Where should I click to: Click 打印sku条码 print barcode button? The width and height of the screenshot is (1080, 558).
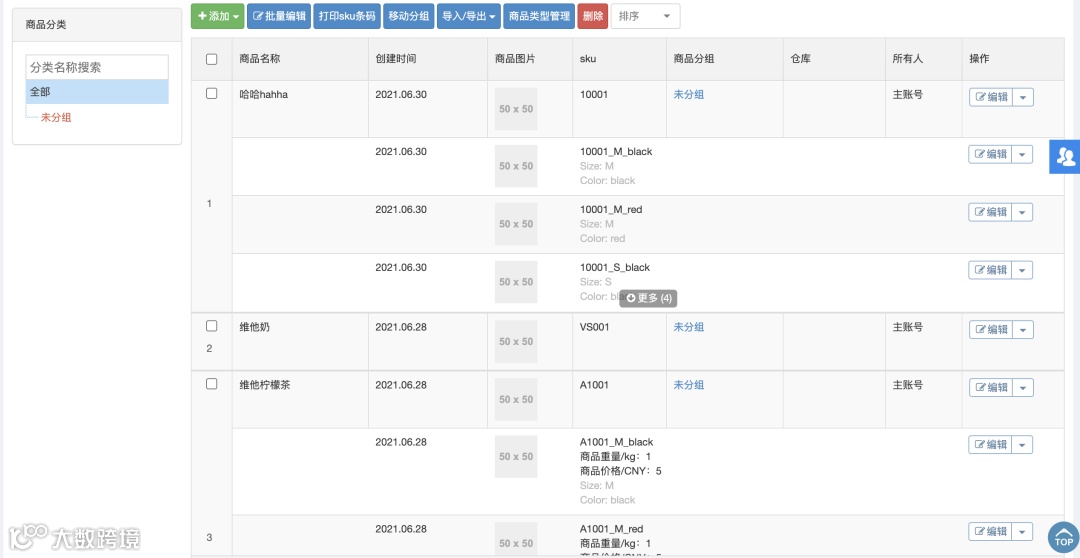click(x=347, y=17)
